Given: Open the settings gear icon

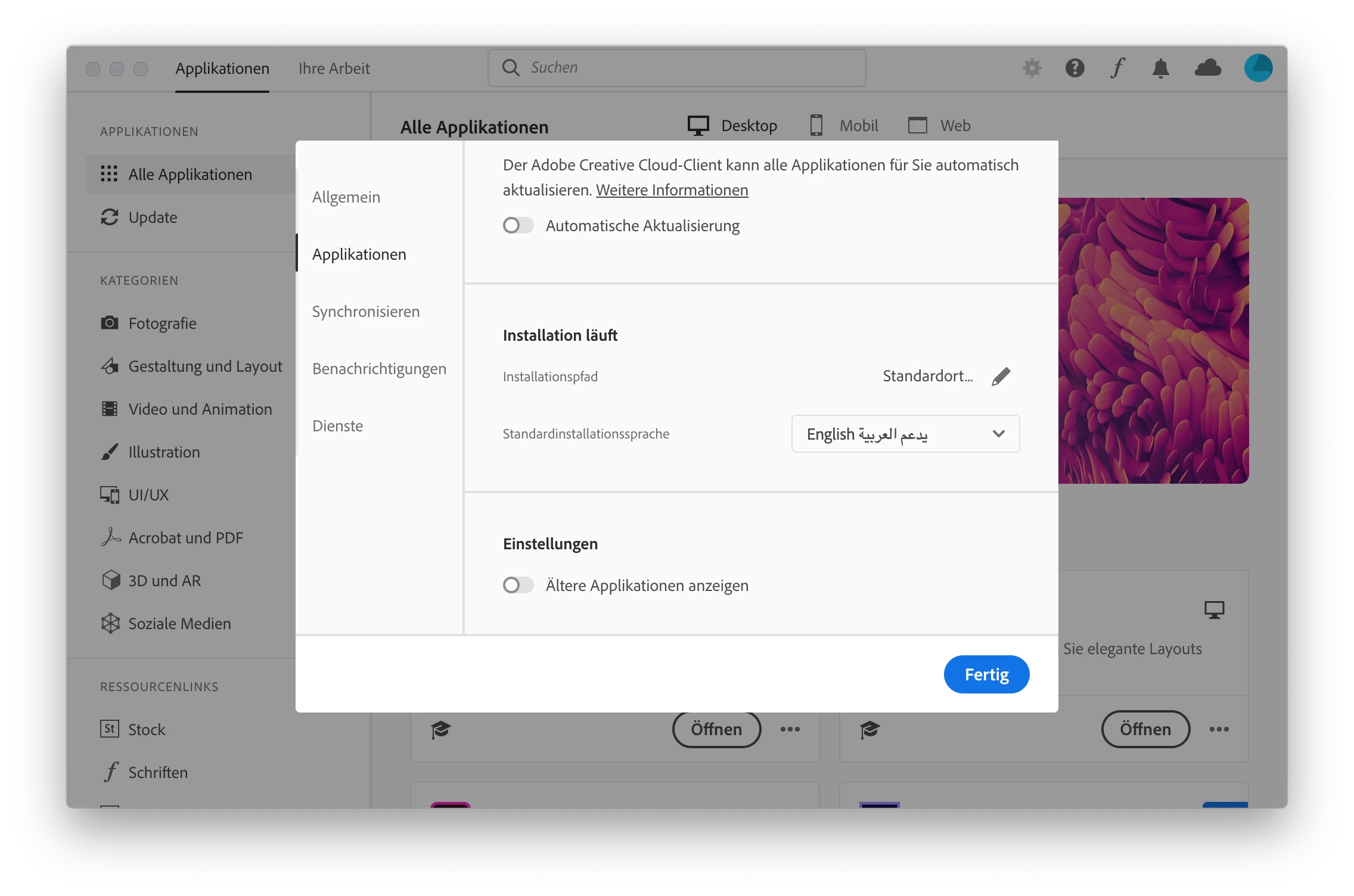Looking at the screenshot, I should (1032, 68).
